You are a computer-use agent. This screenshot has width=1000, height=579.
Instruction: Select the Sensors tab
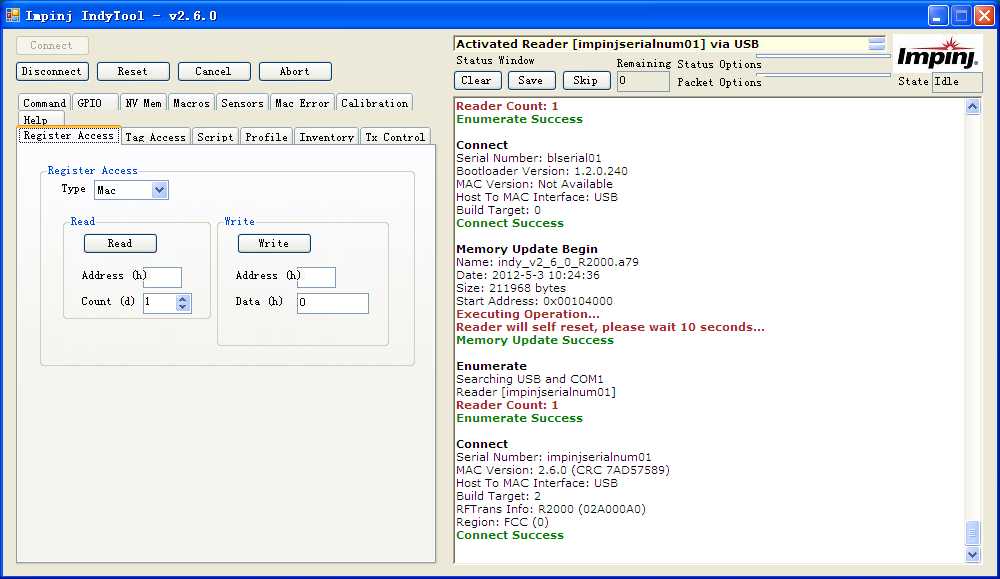[242, 103]
